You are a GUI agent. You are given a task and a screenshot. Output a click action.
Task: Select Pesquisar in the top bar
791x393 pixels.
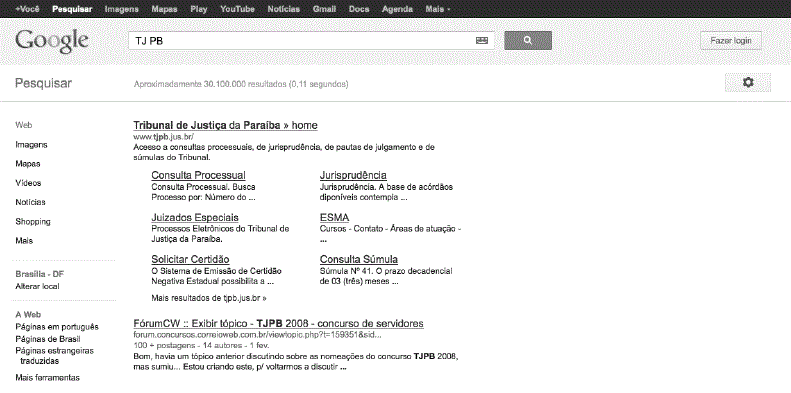coord(72,9)
